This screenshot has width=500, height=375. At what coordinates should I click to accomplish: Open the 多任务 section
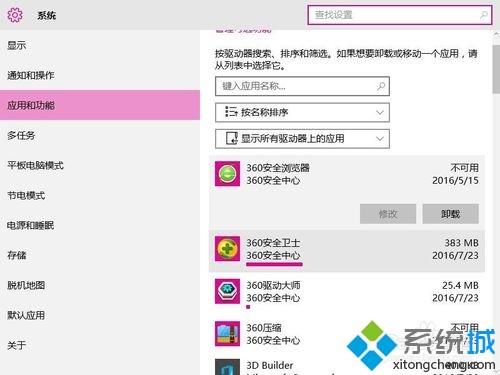(100, 135)
